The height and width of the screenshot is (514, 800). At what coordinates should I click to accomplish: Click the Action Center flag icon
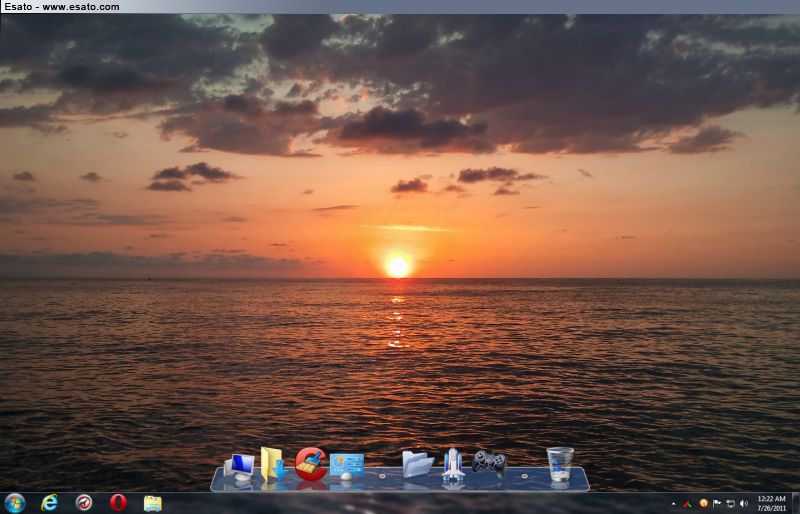717,503
